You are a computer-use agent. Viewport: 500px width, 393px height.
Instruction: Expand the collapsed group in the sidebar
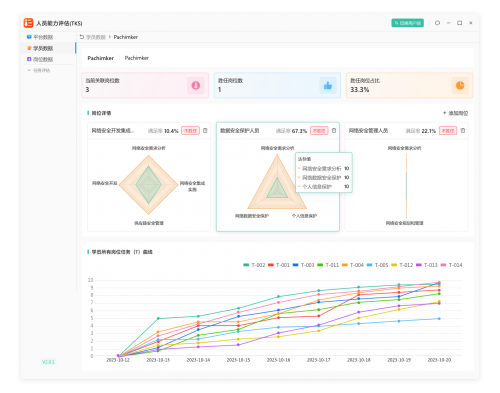(x=39, y=70)
